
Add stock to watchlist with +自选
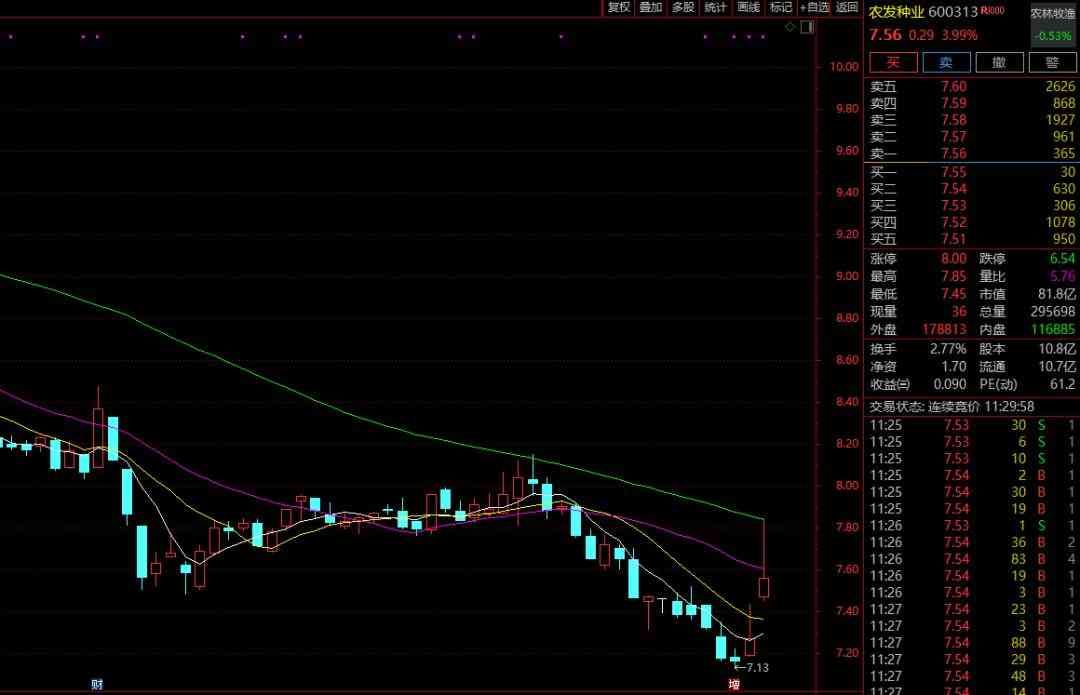814,7
